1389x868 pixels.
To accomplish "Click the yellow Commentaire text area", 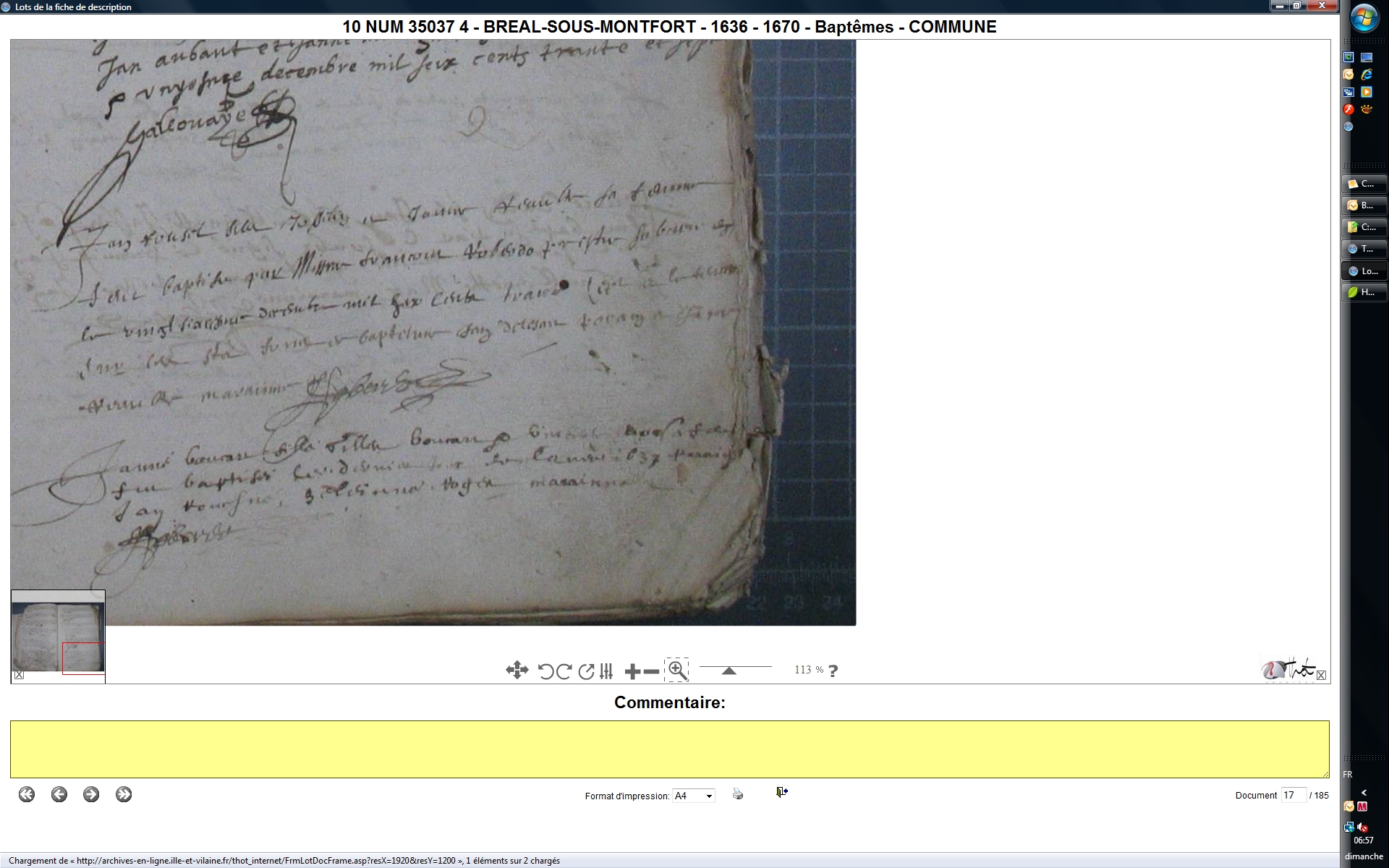I will [669, 749].
